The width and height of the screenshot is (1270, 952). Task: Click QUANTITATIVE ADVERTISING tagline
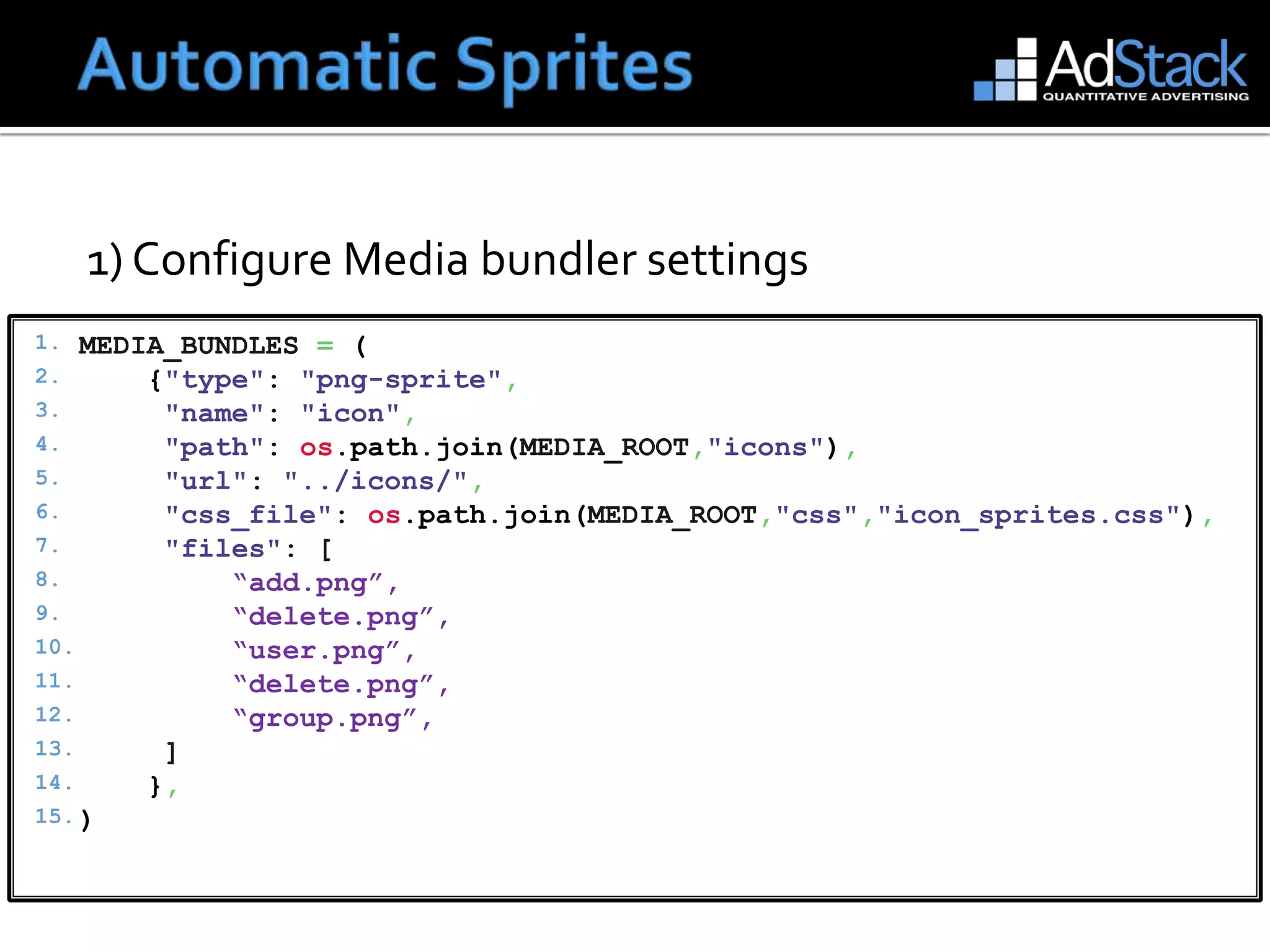pyautogui.click(x=1146, y=97)
